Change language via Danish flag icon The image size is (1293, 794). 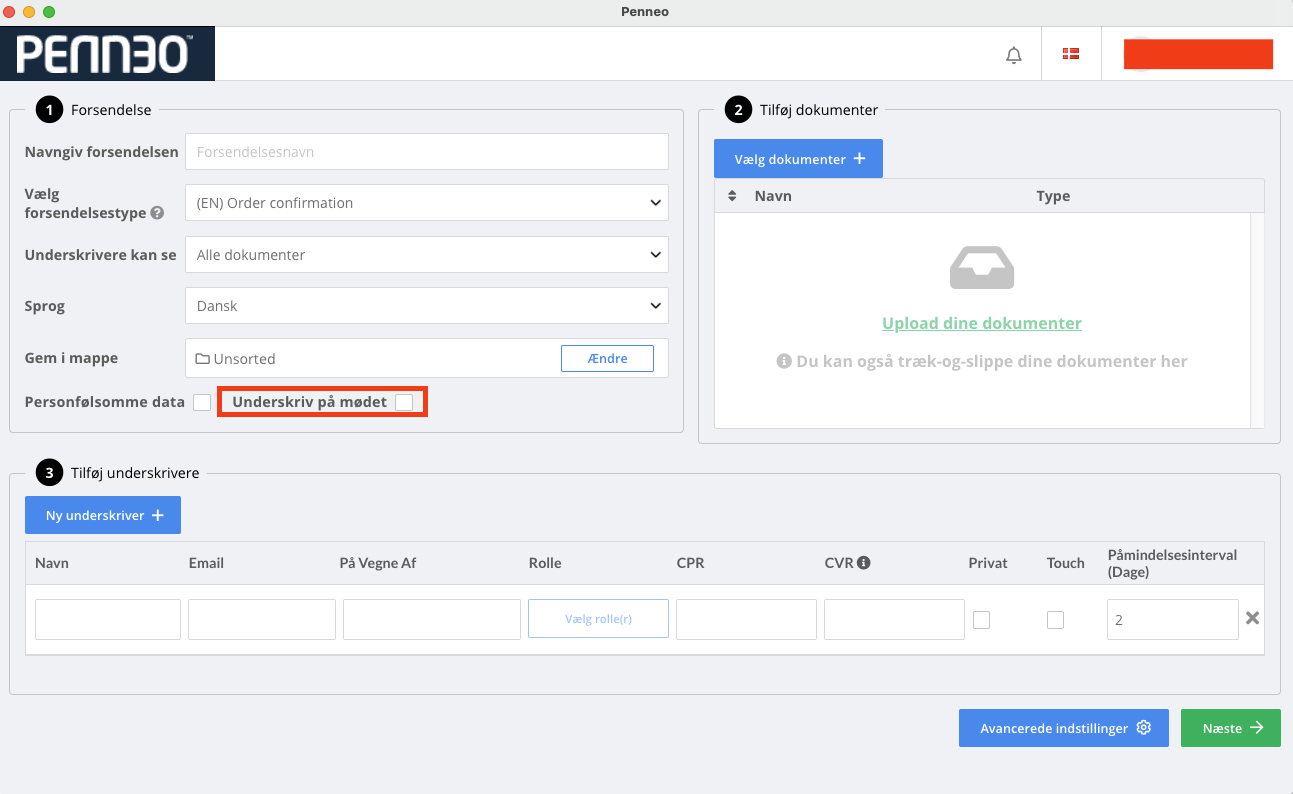point(1071,54)
